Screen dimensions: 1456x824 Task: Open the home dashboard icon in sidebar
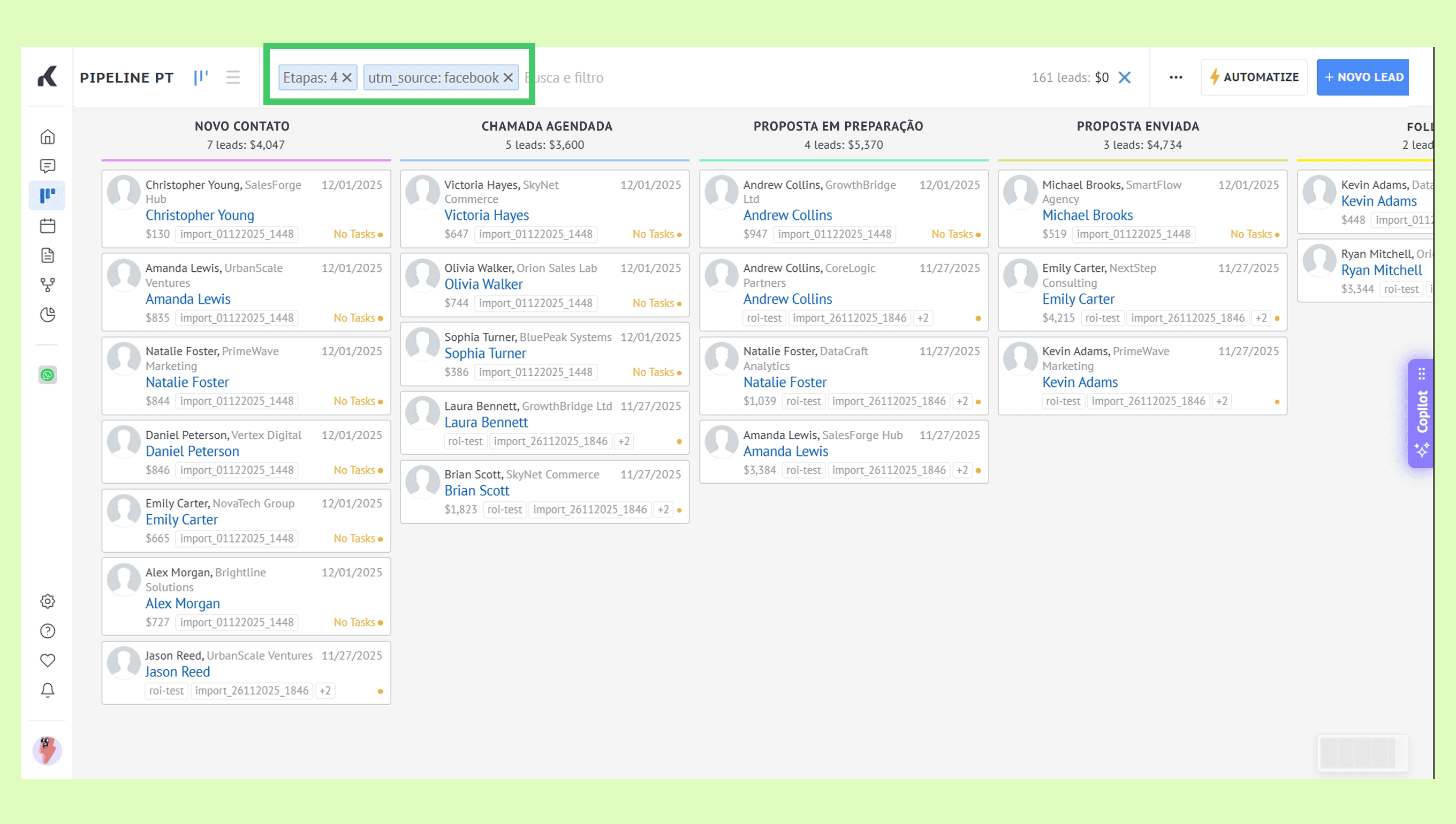48,136
